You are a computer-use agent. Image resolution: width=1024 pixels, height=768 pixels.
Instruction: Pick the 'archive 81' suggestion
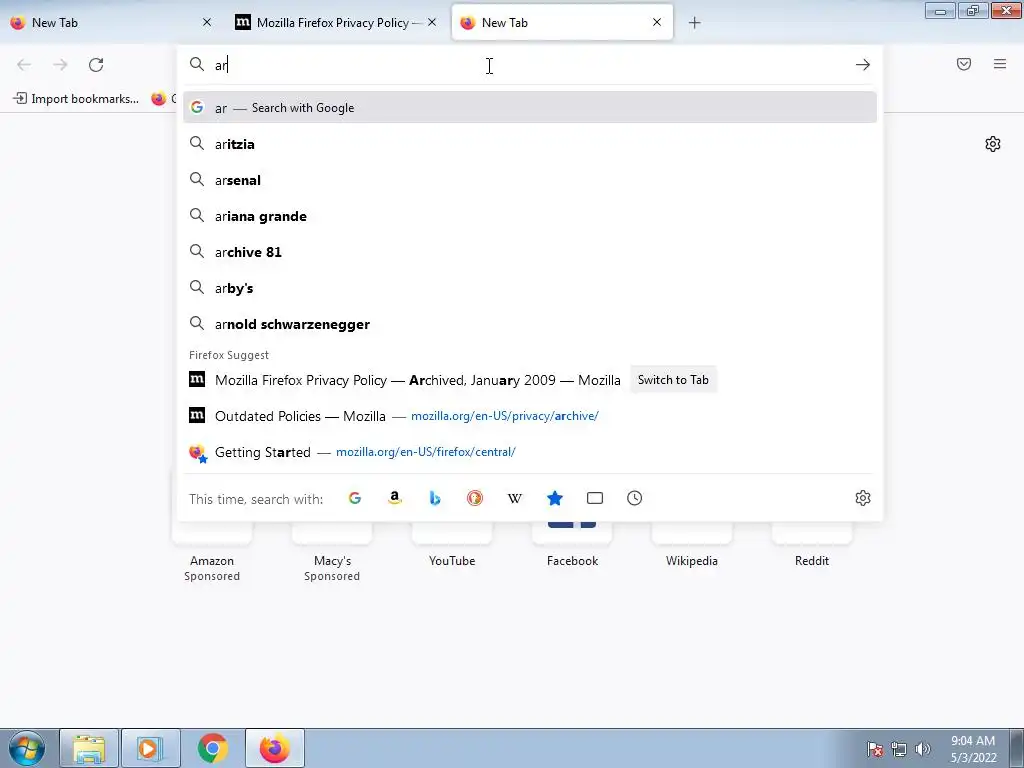530,252
